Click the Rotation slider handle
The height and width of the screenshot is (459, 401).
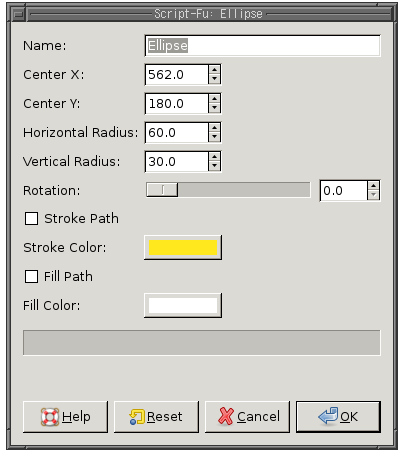point(162,190)
